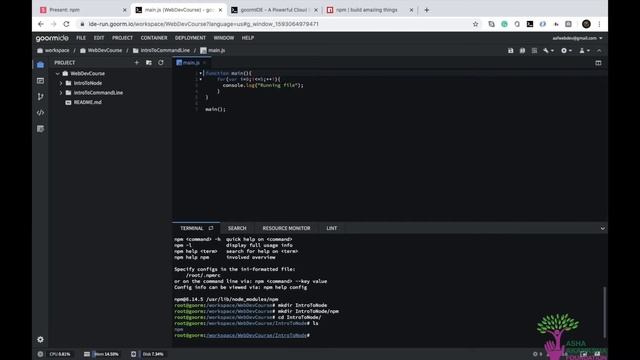This screenshot has width=640, height=360.
Task: Click the WebDevCourse breadcrumb
Action: click(101, 51)
